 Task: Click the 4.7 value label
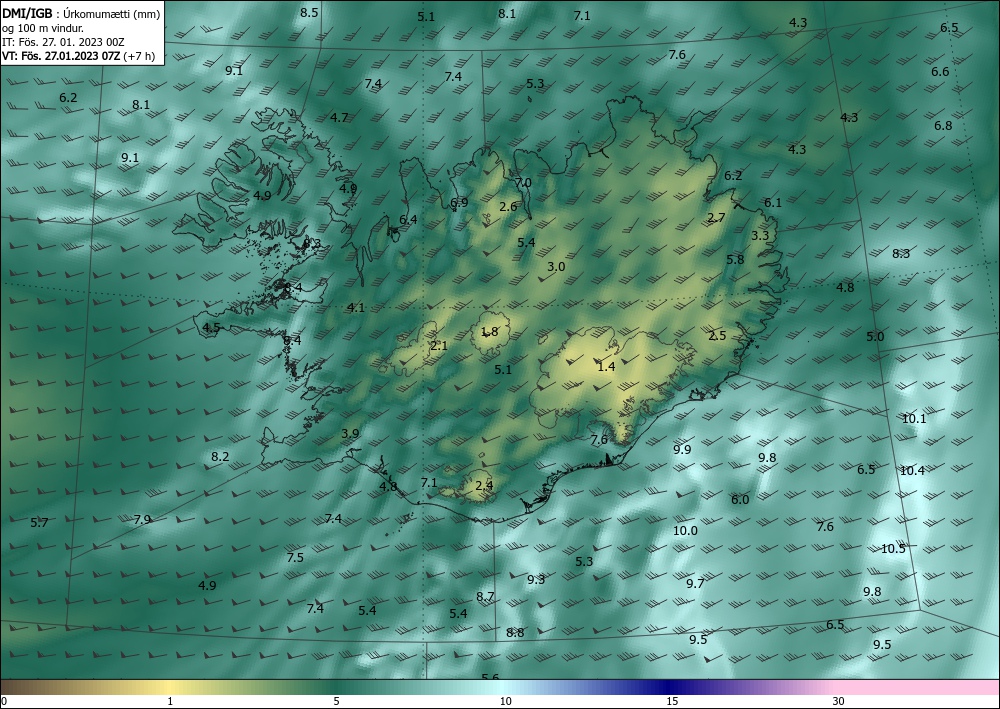coord(339,117)
